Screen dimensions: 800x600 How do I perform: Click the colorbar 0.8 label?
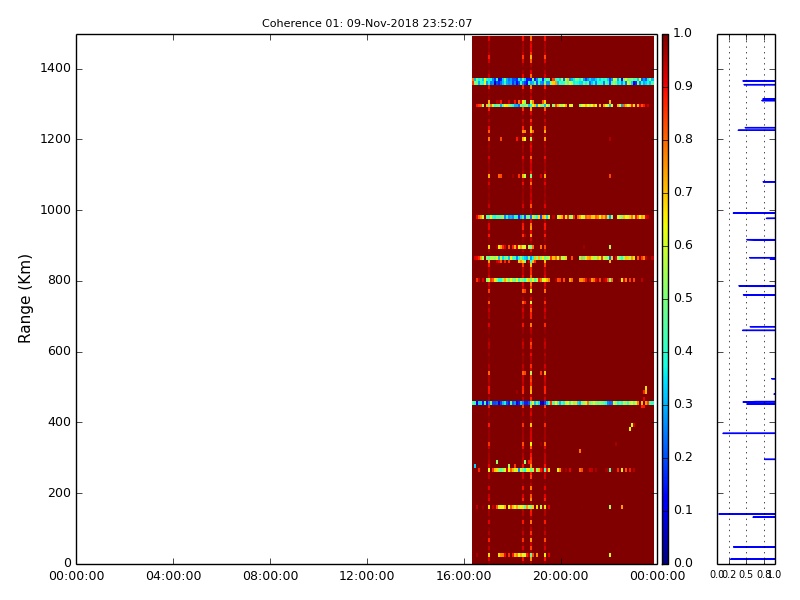coord(683,139)
